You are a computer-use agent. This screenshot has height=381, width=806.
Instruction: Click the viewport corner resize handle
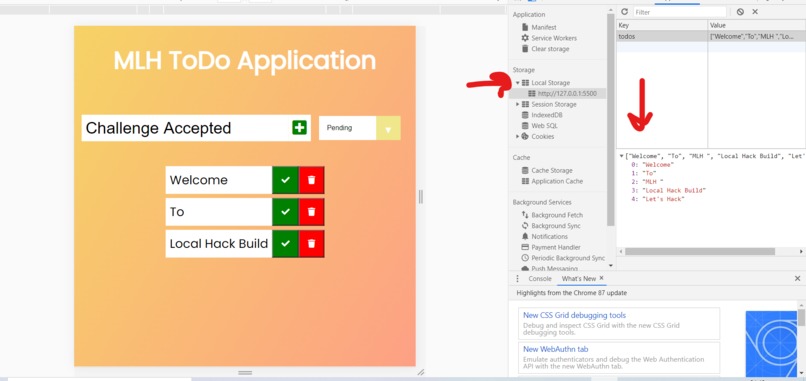(420, 372)
